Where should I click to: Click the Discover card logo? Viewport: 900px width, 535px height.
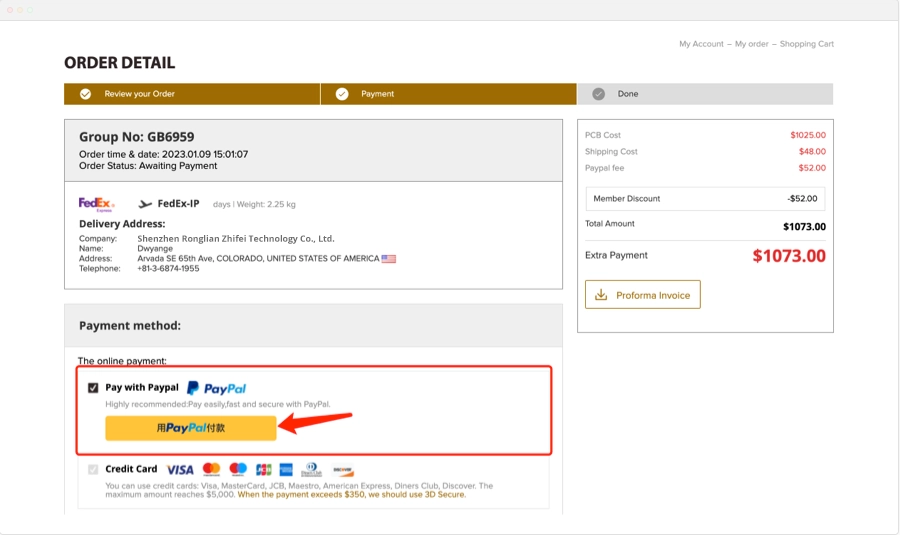coord(343,469)
